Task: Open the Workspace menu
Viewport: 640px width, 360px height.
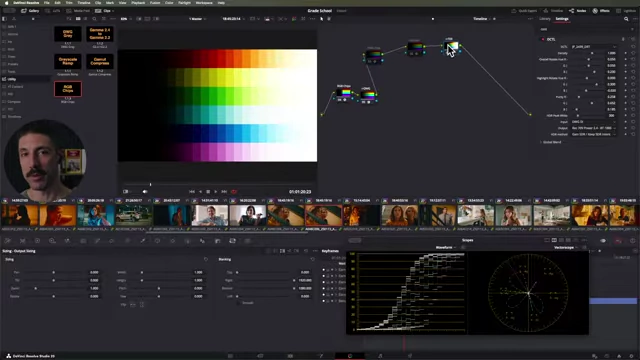Action: (204, 3)
